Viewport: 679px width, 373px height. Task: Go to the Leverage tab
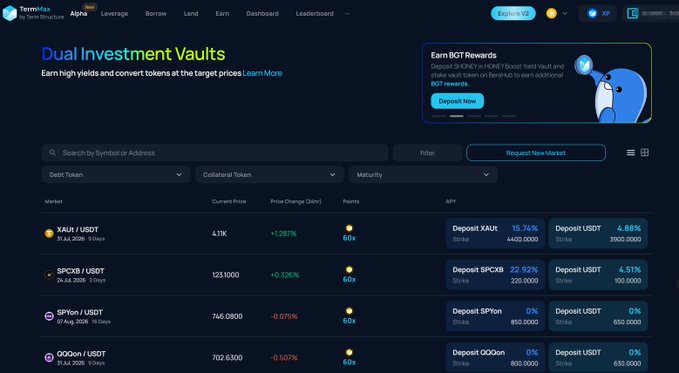[114, 13]
